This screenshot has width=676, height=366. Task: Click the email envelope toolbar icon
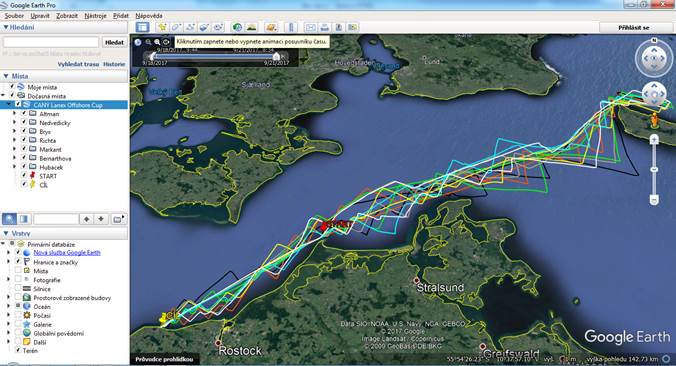310,27
